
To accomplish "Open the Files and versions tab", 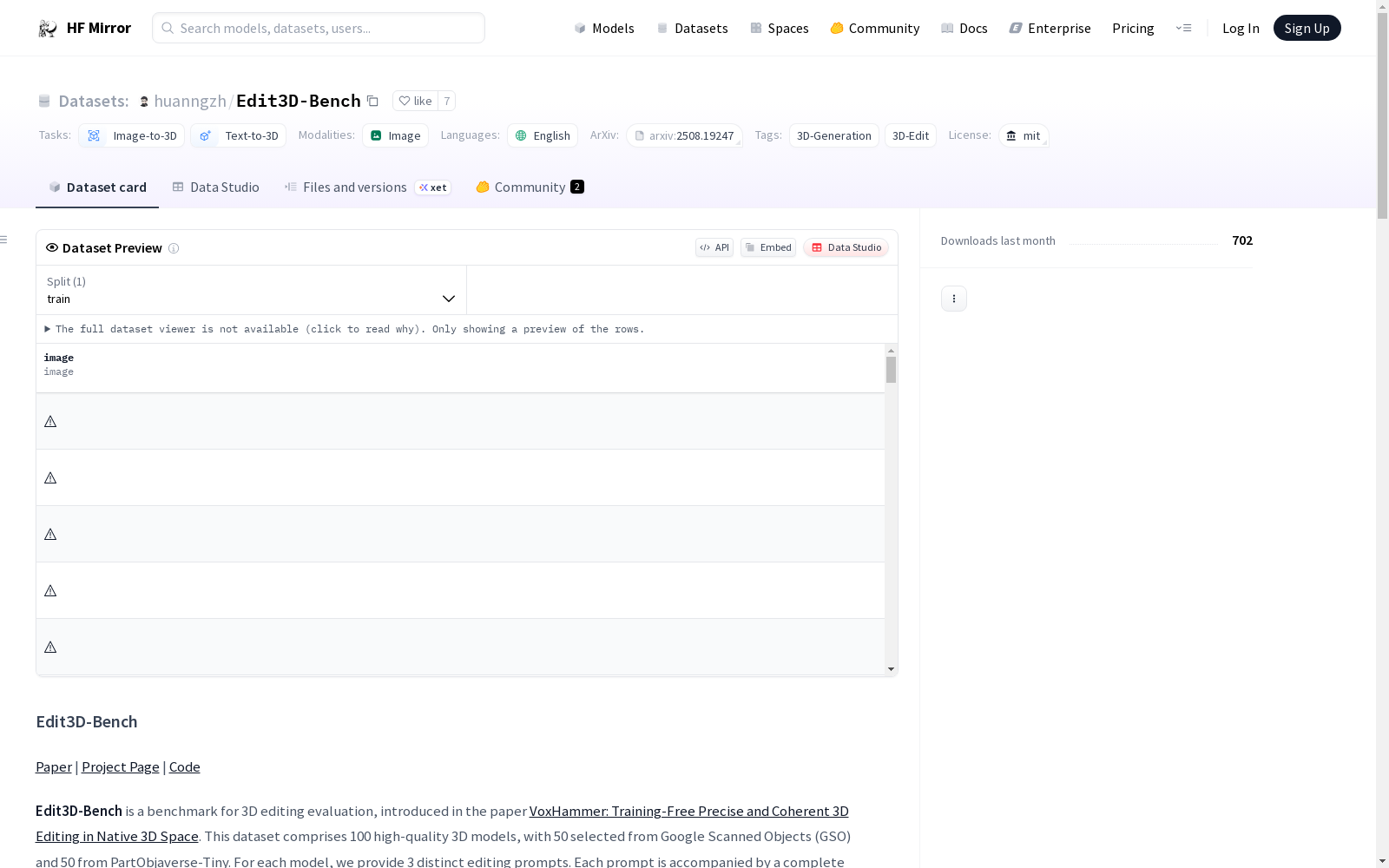I will click(367, 187).
